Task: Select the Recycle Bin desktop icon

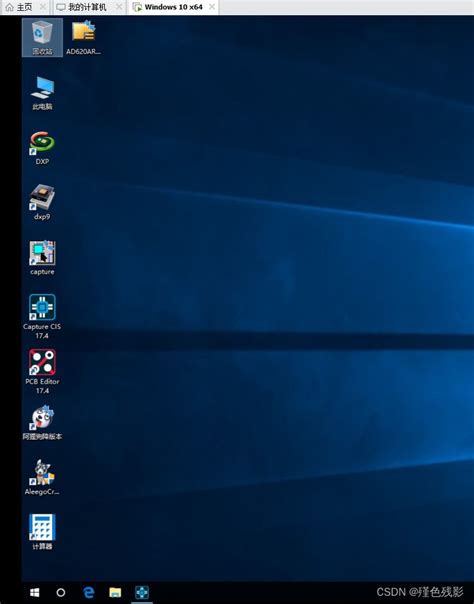Action: point(42,37)
